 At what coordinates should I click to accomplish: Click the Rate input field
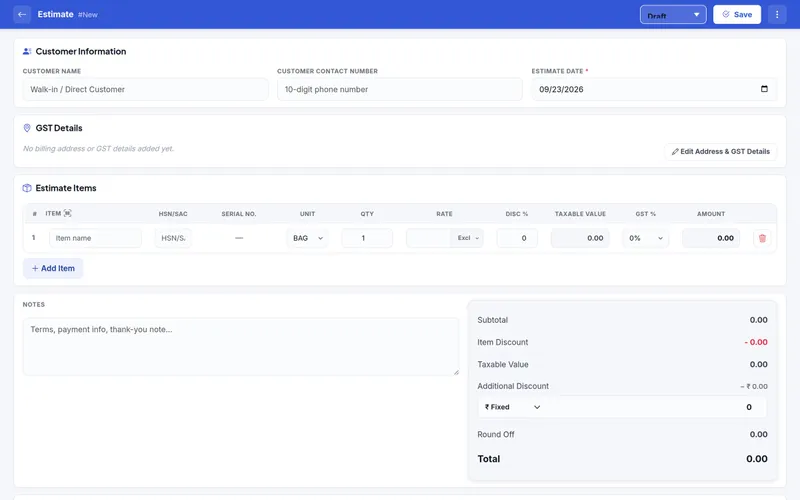point(429,238)
